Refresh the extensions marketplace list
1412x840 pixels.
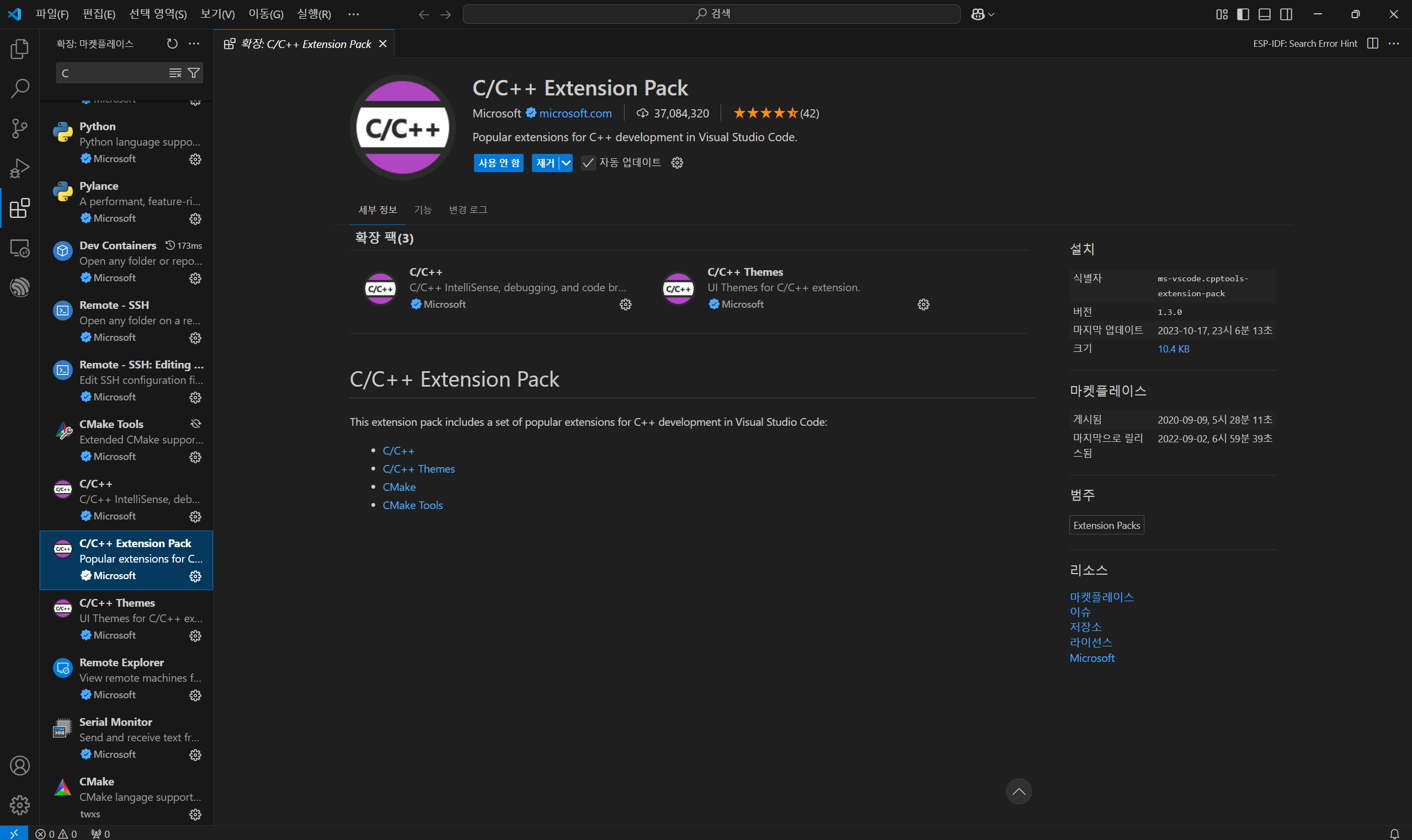point(172,44)
